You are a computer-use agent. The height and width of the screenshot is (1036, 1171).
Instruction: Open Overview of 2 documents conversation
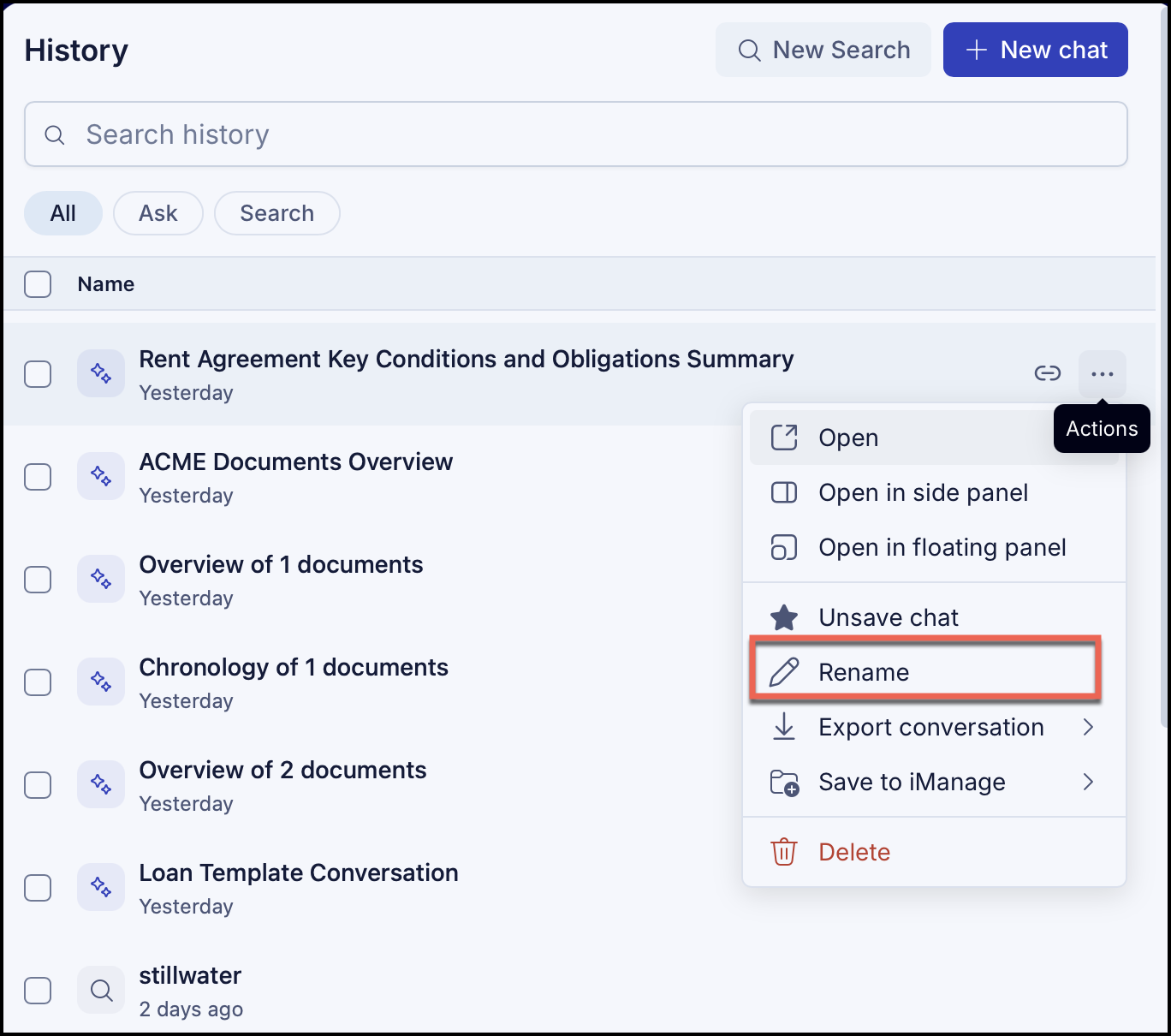[x=282, y=770]
